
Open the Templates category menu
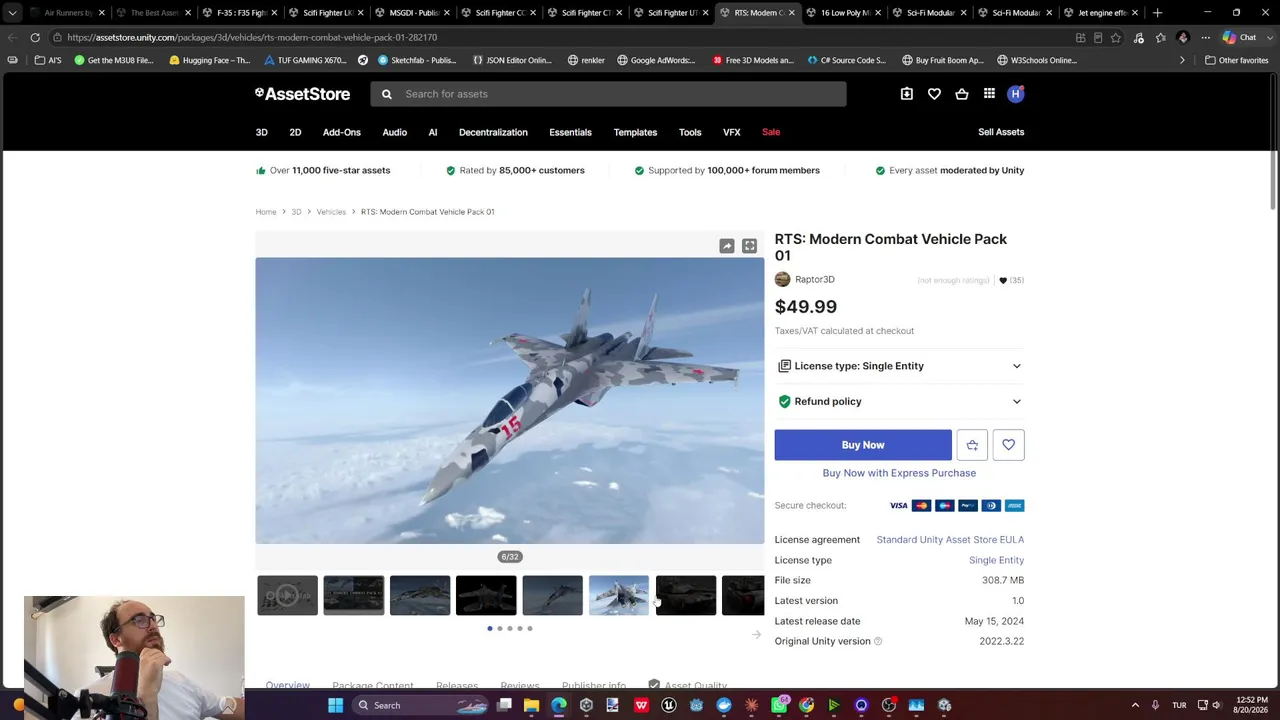click(635, 132)
